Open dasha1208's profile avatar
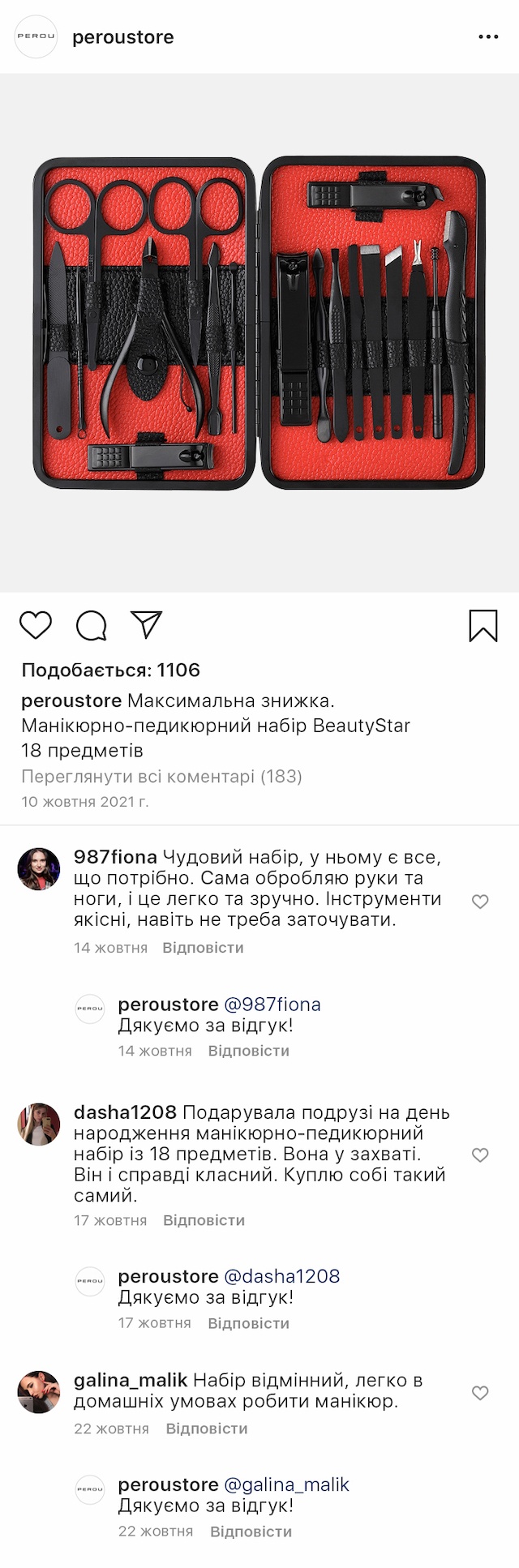 point(39,1125)
